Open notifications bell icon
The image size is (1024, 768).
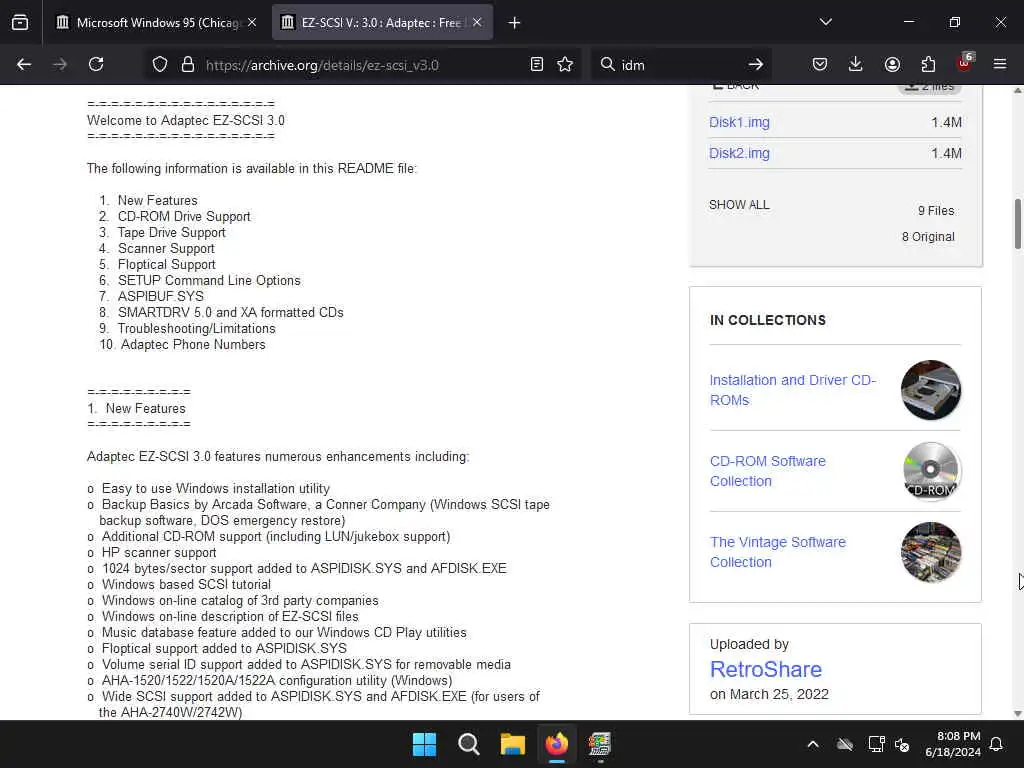(997, 744)
